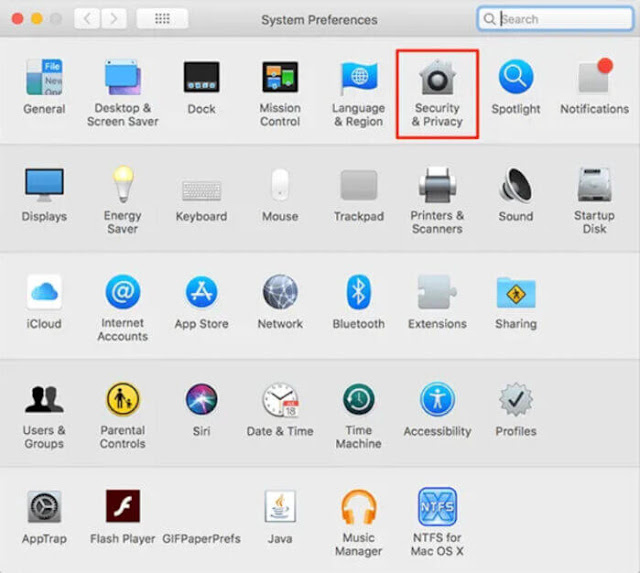Close the System Preferences window
The image size is (640, 573).
click(x=18, y=19)
